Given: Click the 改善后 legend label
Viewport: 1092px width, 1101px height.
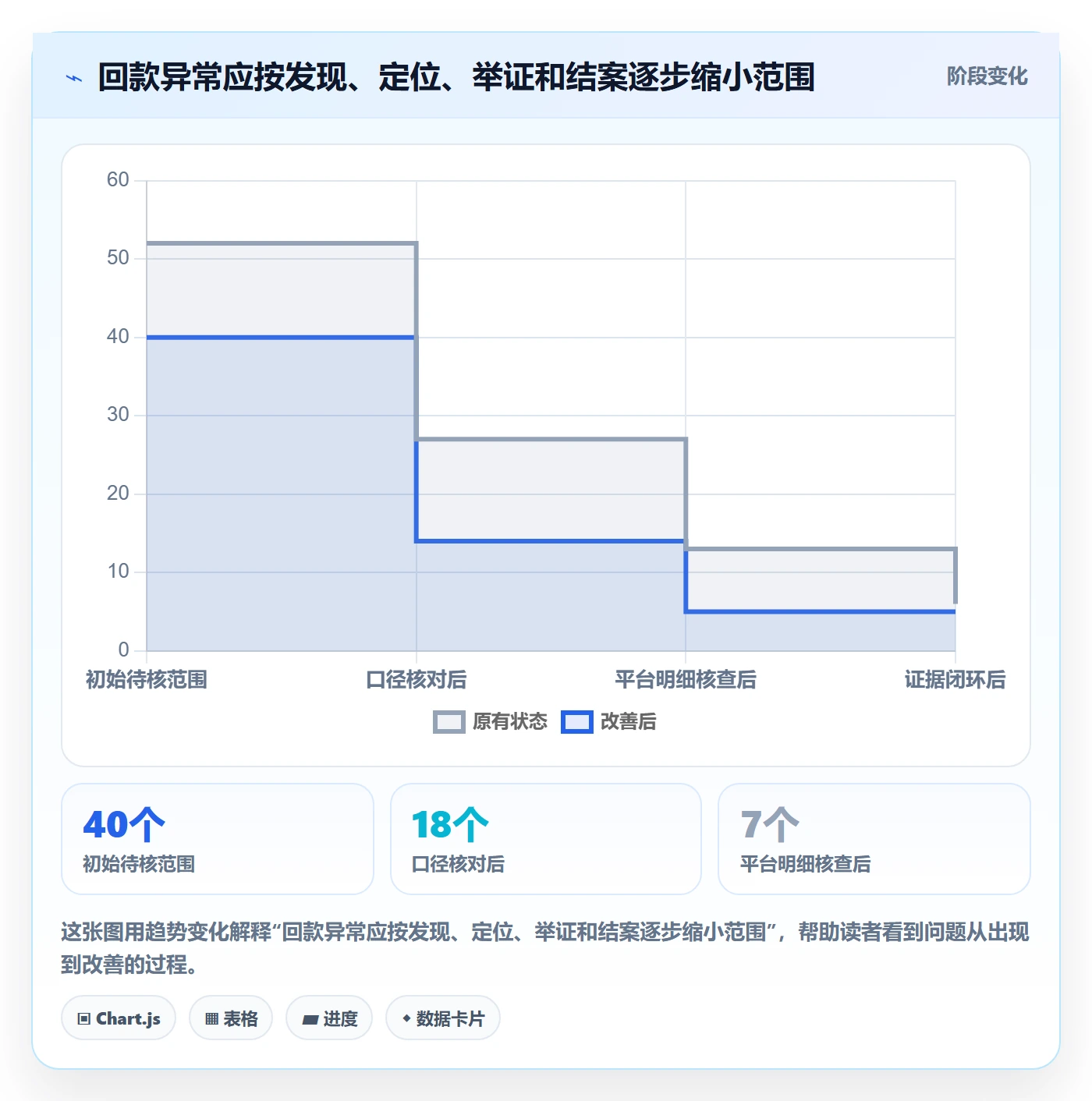Looking at the screenshot, I should pyautogui.click(x=628, y=722).
